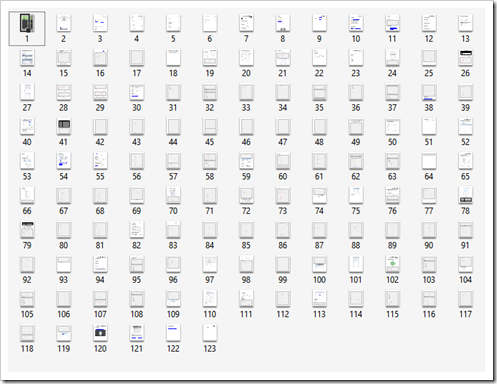Choose page 116 thumbnail
Image resolution: width=497 pixels, height=384 pixels.
[429, 298]
